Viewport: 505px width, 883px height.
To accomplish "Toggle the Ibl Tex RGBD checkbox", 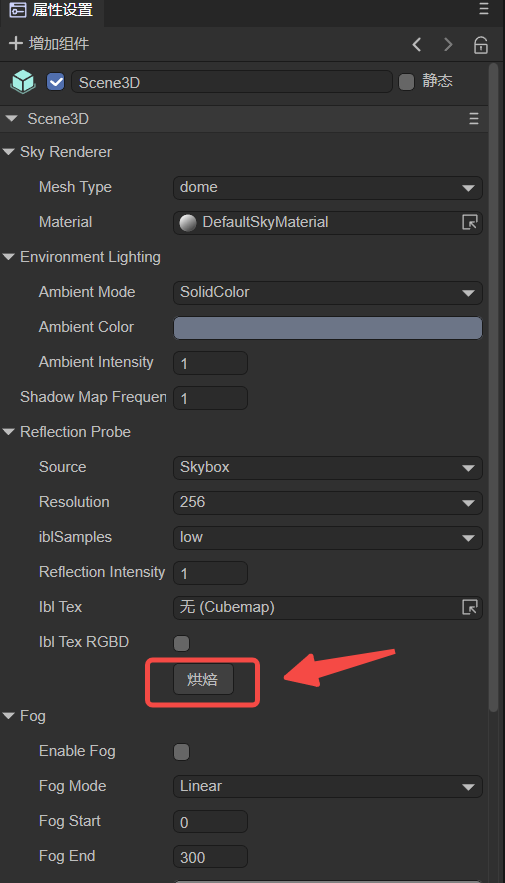I will [x=181, y=643].
